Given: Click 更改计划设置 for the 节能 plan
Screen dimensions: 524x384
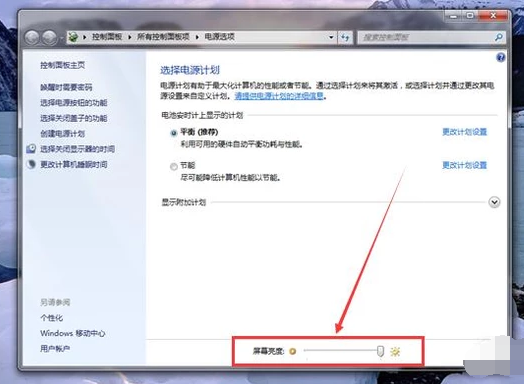Looking at the screenshot, I should [465, 165].
